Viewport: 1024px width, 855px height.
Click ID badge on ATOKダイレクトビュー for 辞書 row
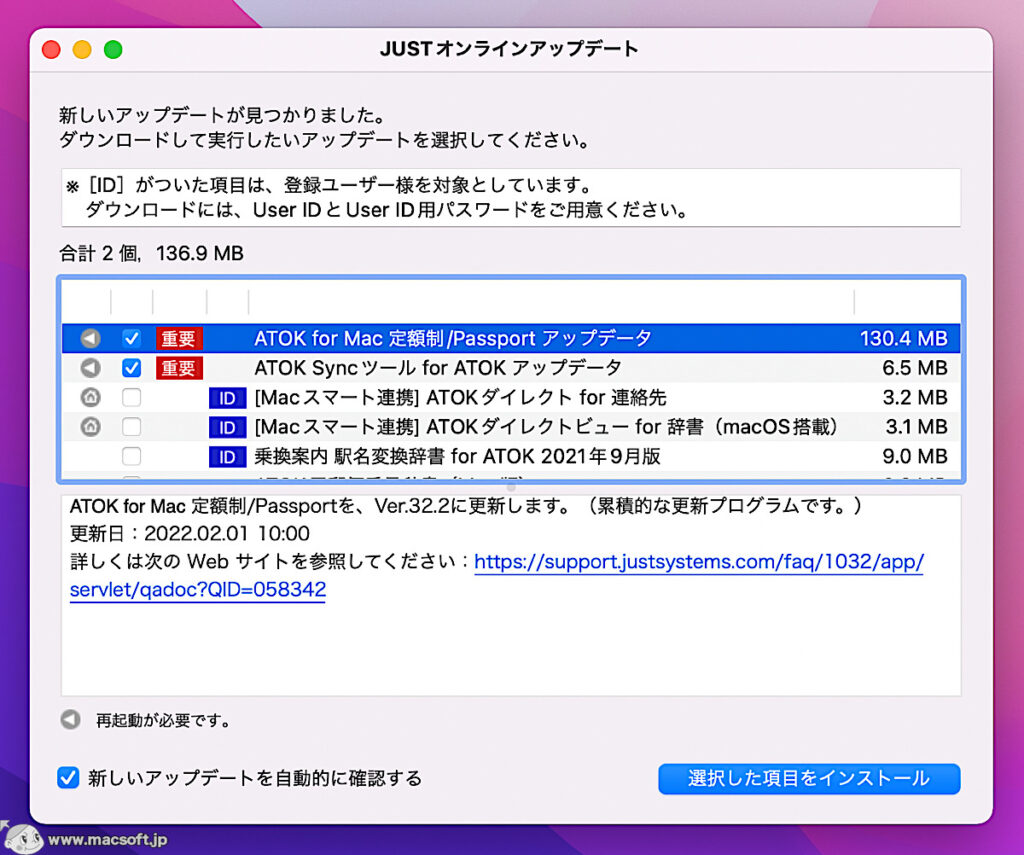(x=227, y=427)
